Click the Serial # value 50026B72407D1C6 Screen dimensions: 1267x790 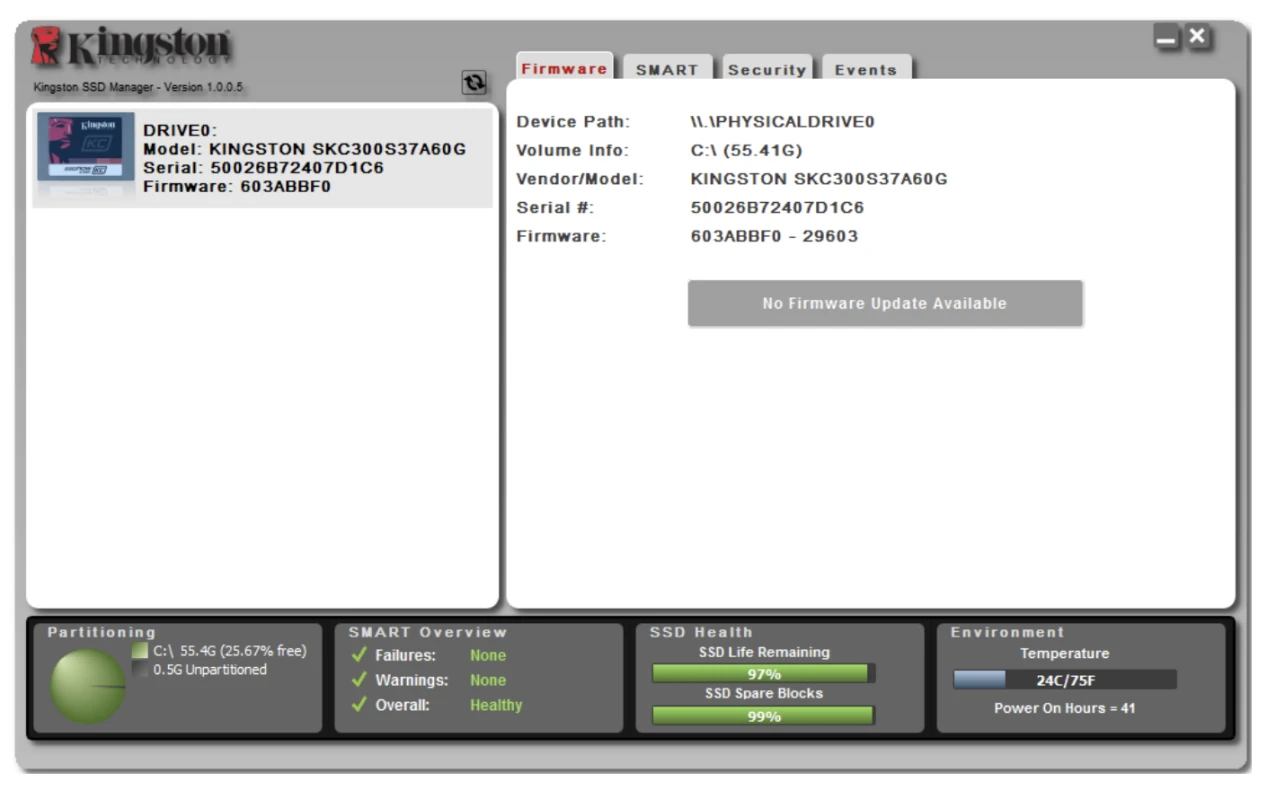(777, 208)
